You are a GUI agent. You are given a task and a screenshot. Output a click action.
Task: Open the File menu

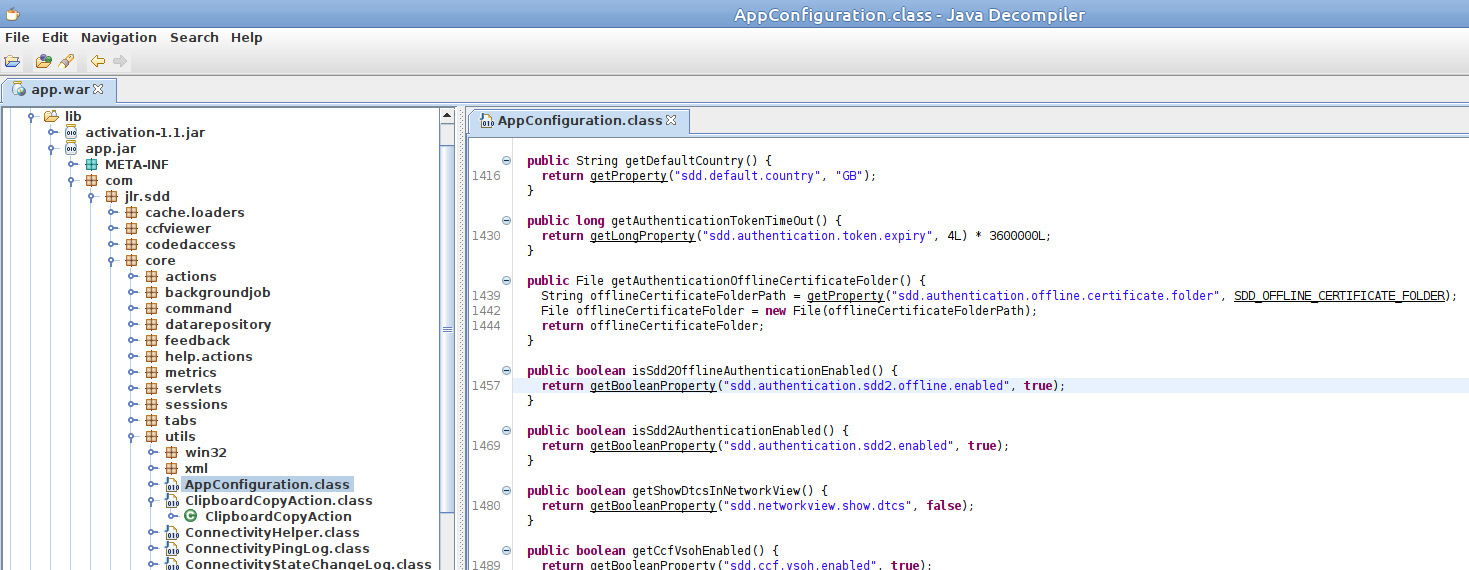click(x=17, y=37)
